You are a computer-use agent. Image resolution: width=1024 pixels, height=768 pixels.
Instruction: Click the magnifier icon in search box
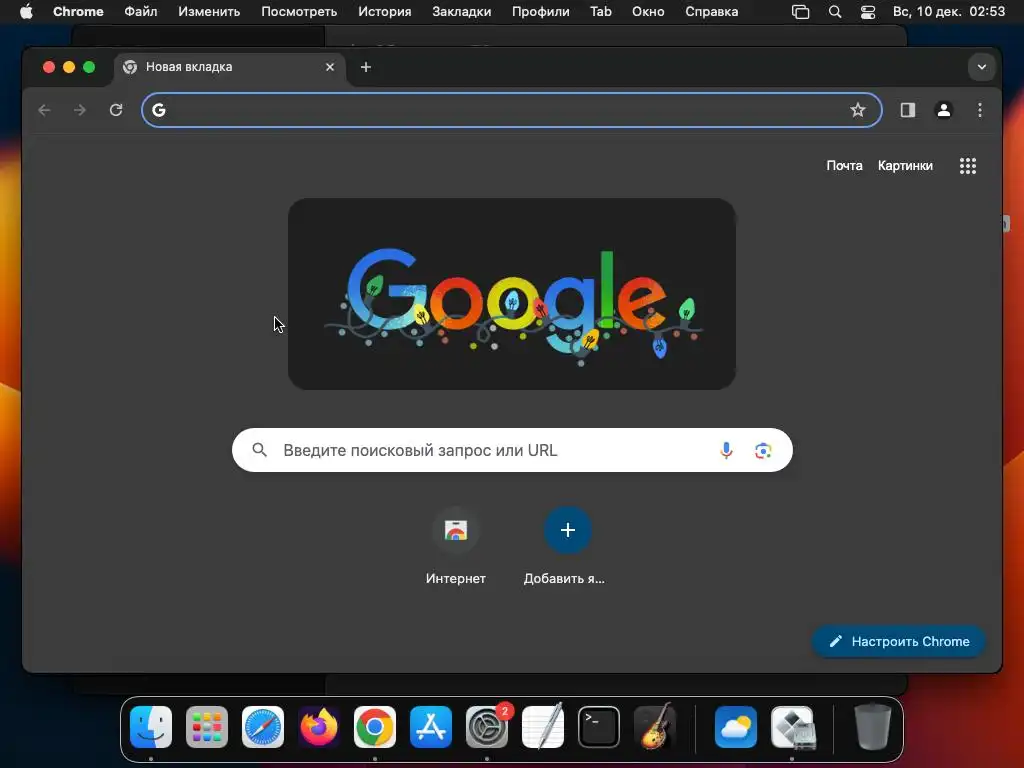(x=259, y=450)
